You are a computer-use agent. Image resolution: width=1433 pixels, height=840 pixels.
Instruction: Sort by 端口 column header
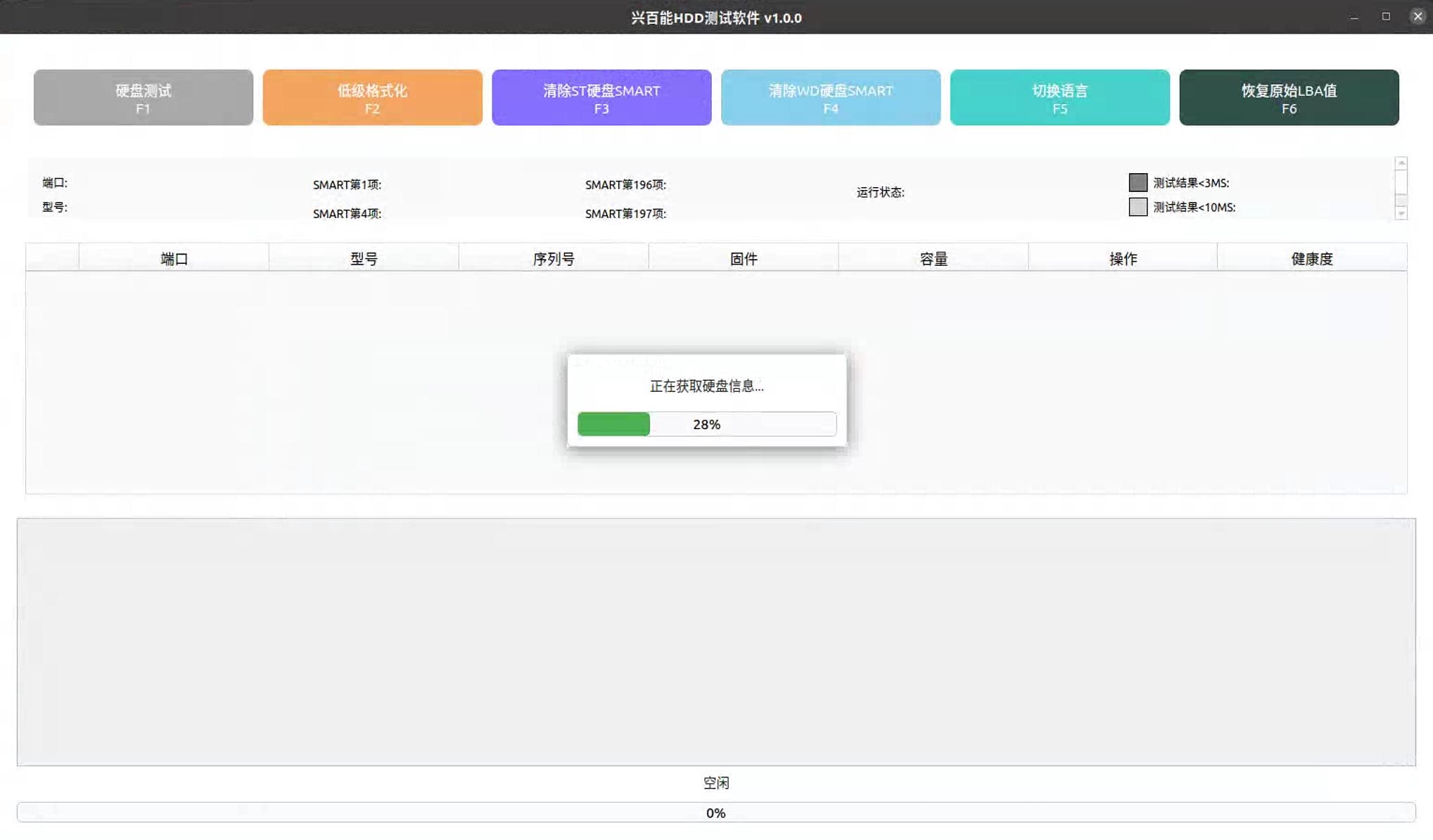pos(174,259)
